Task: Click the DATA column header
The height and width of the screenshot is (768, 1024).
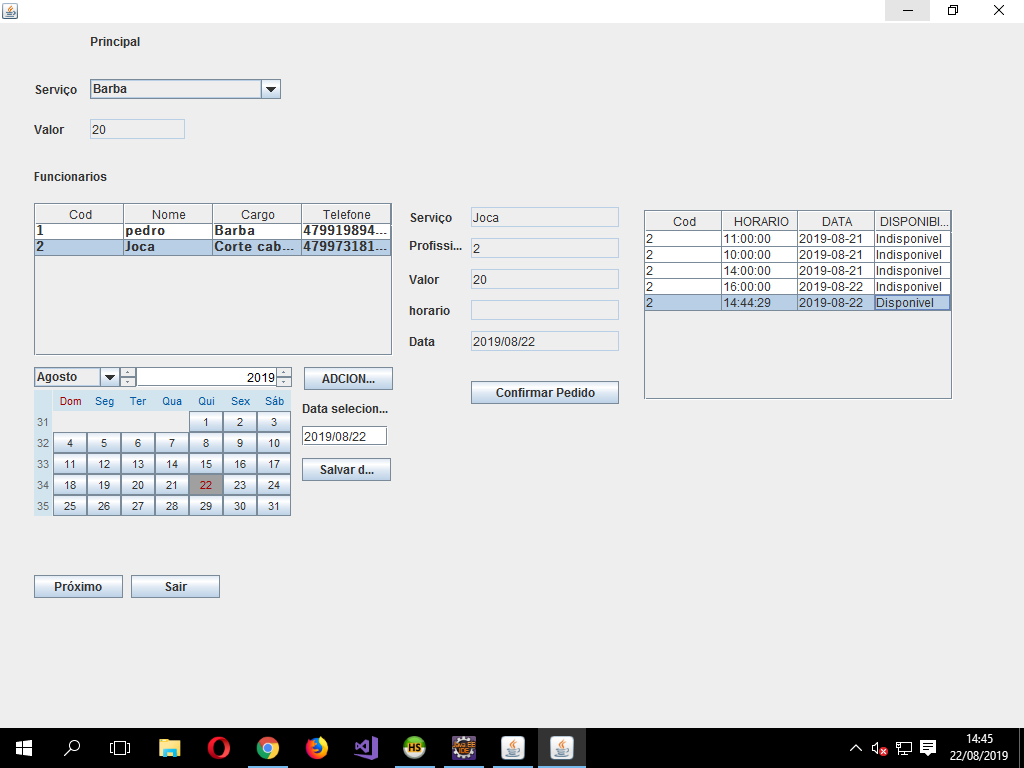Action: (836, 221)
